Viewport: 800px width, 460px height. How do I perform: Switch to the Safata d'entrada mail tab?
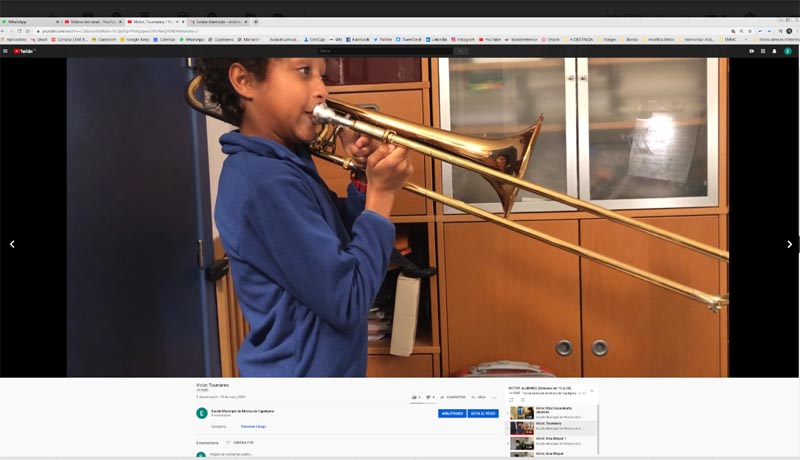point(218,22)
